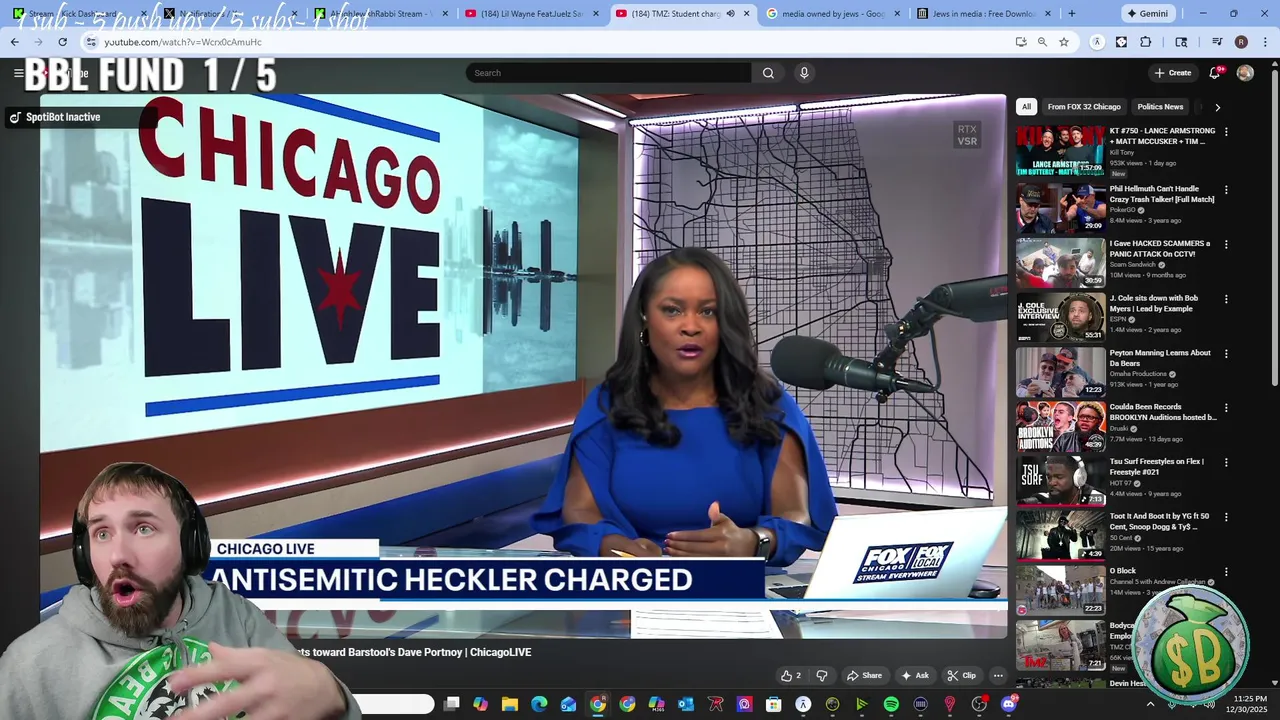1280x720 pixels.
Task: Open options for KT #750 Lance Armstrong video
Action: click(1226, 132)
